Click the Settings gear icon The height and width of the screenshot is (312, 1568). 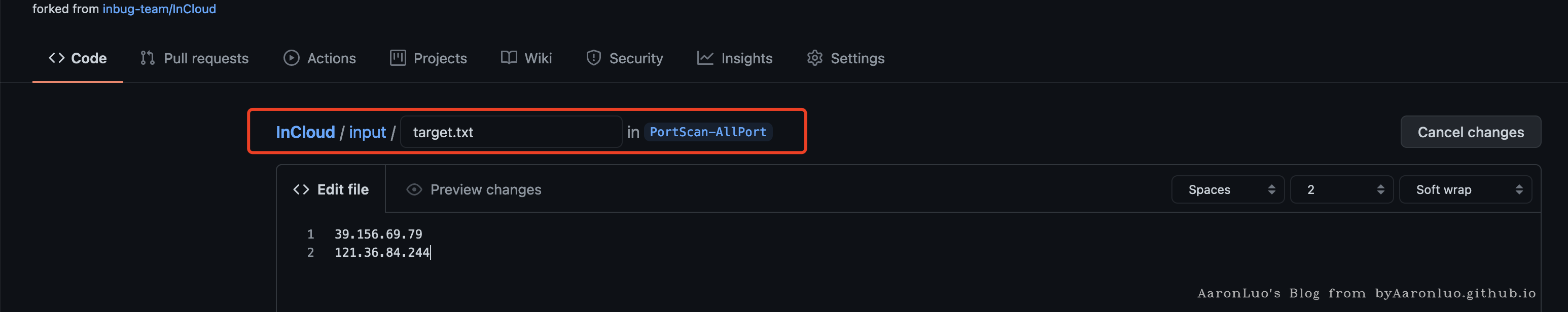[814, 58]
